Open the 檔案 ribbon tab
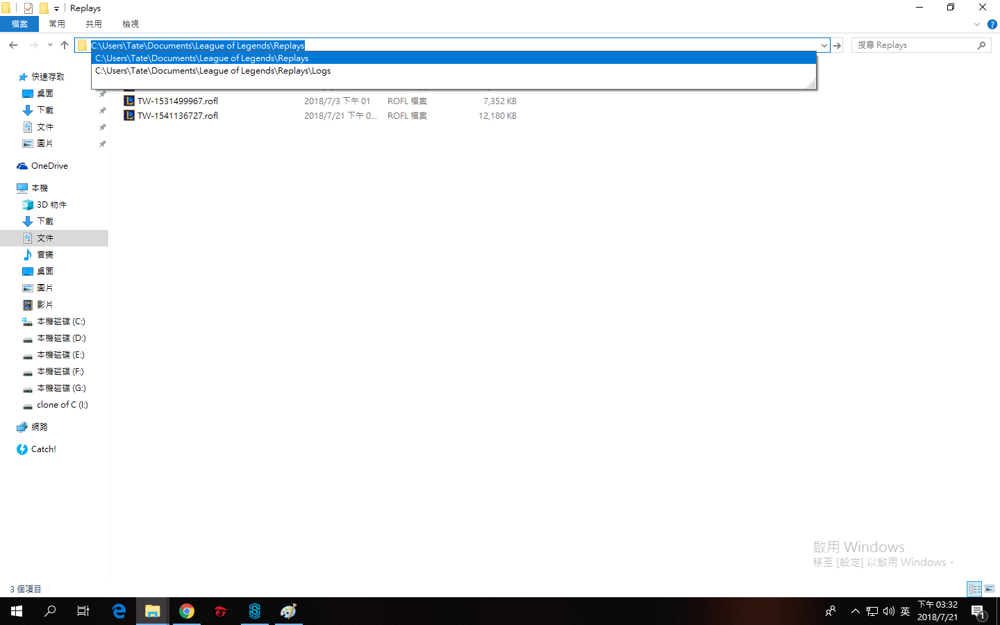 20,24
